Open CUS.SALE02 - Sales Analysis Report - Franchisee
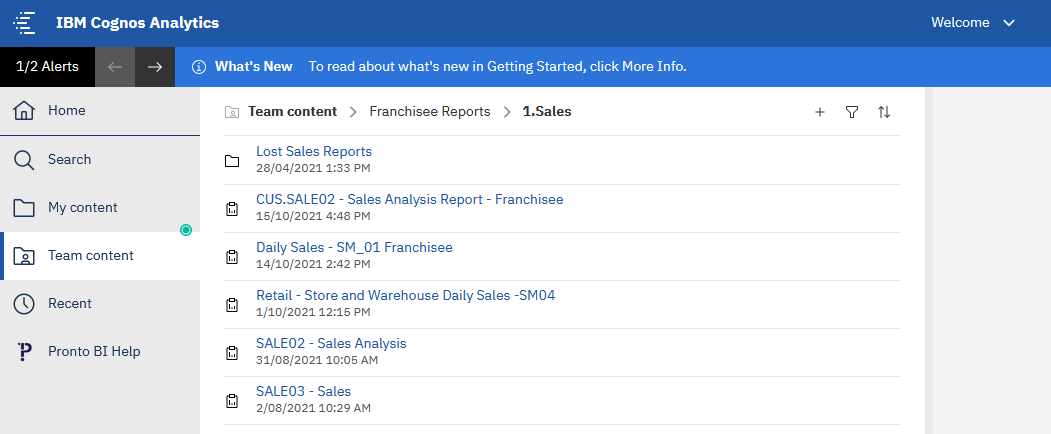Viewport: 1051px width, 434px height. tap(410, 199)
